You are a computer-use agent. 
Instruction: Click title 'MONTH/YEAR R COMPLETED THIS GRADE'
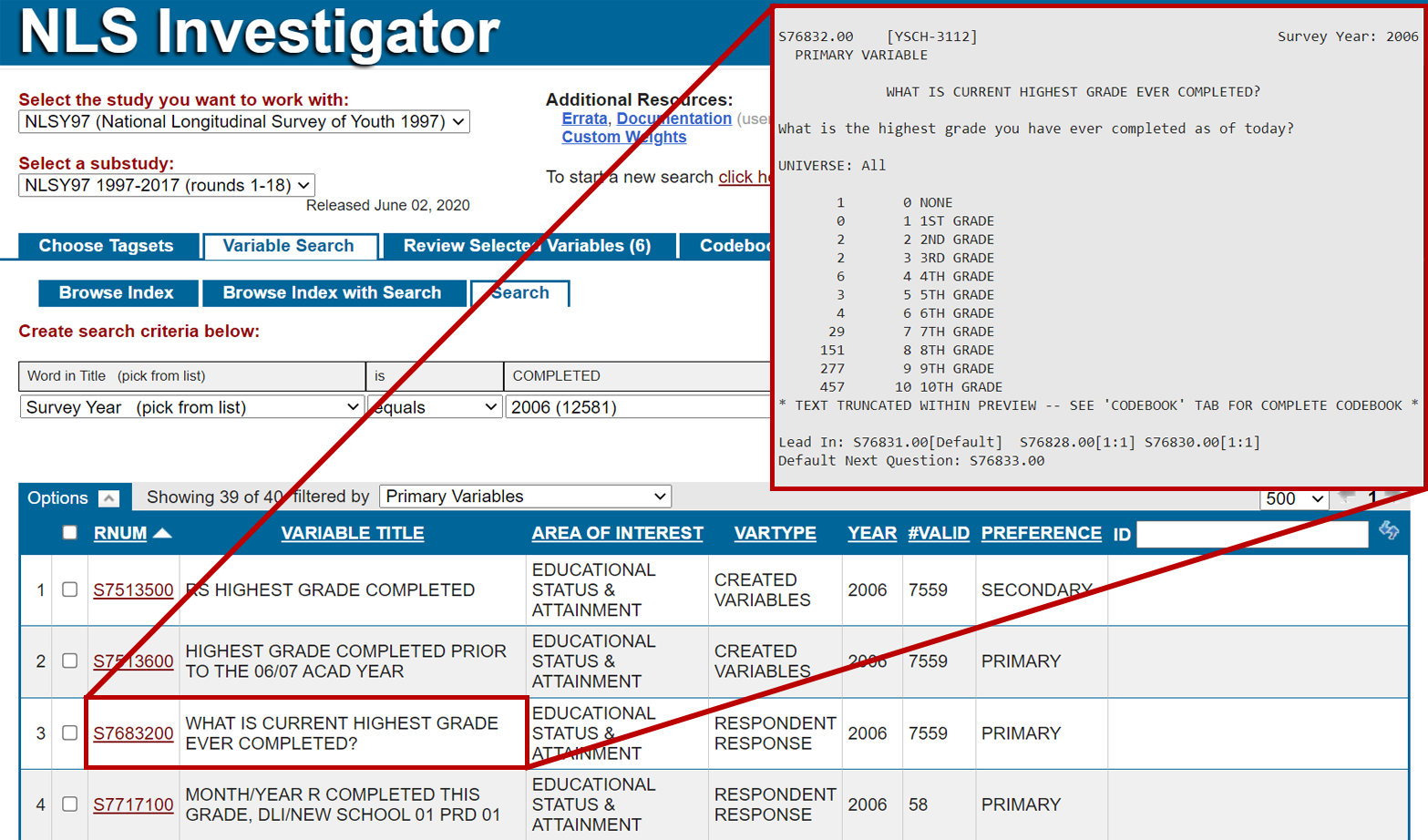(343, 804)
